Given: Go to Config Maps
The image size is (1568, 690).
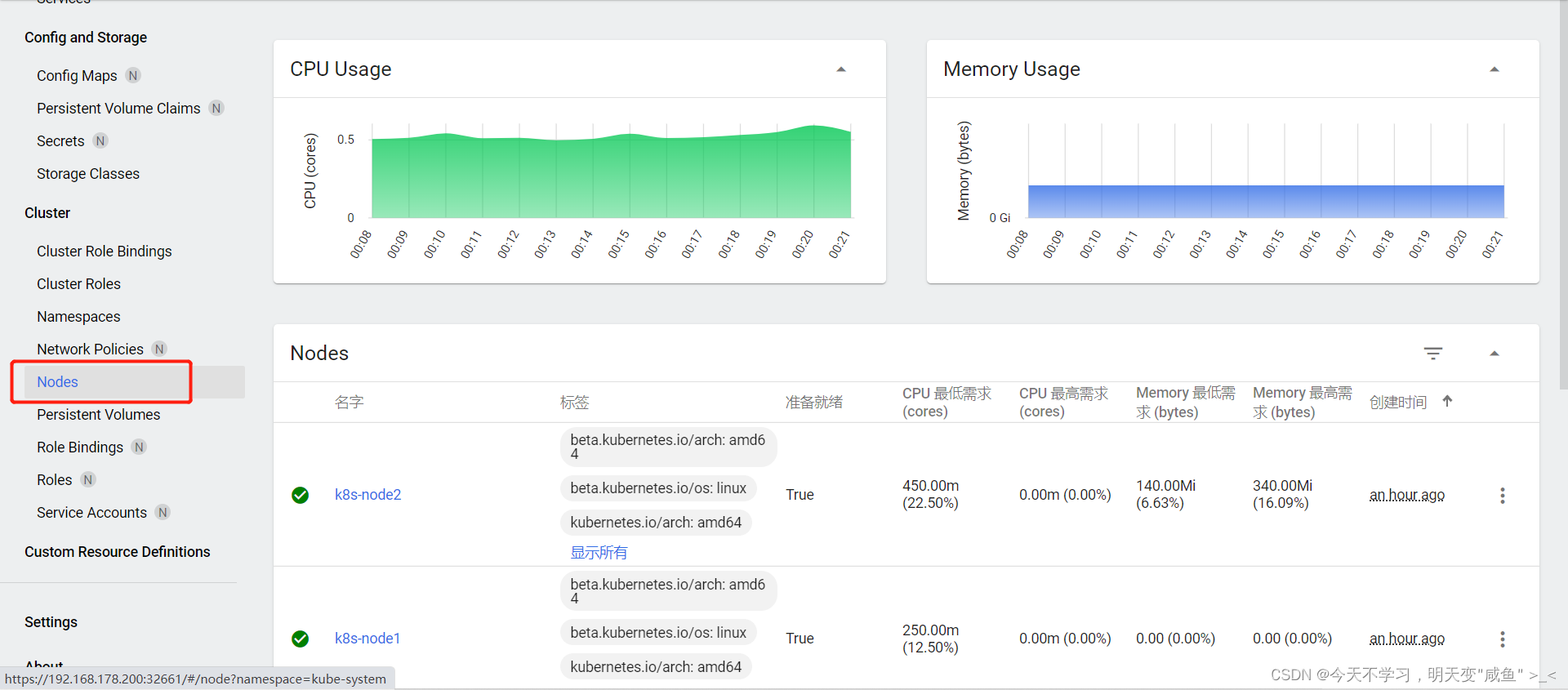Looking at the screenshot, I should (x=77, y=75).
